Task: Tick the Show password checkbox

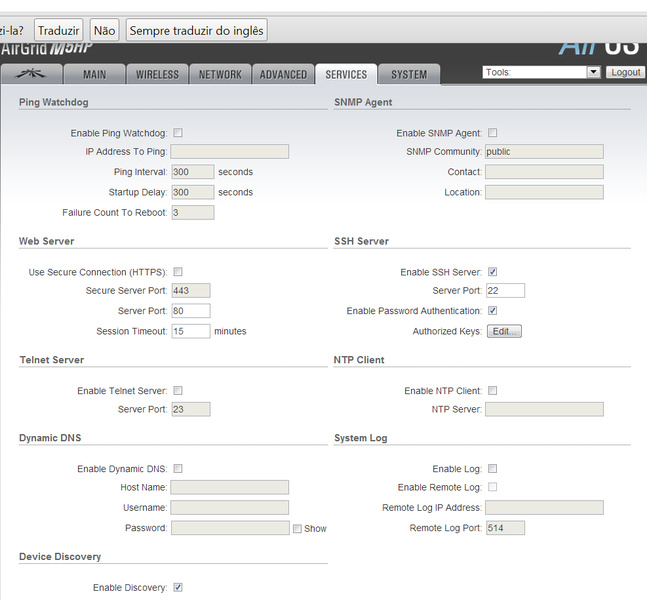Action: click(x=297, y=528)
